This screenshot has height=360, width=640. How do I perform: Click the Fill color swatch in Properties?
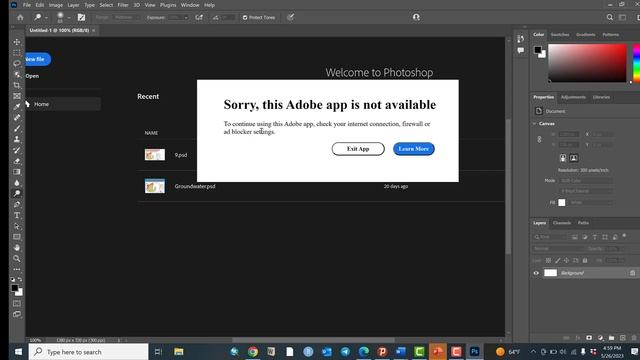(x=562, y=202)
